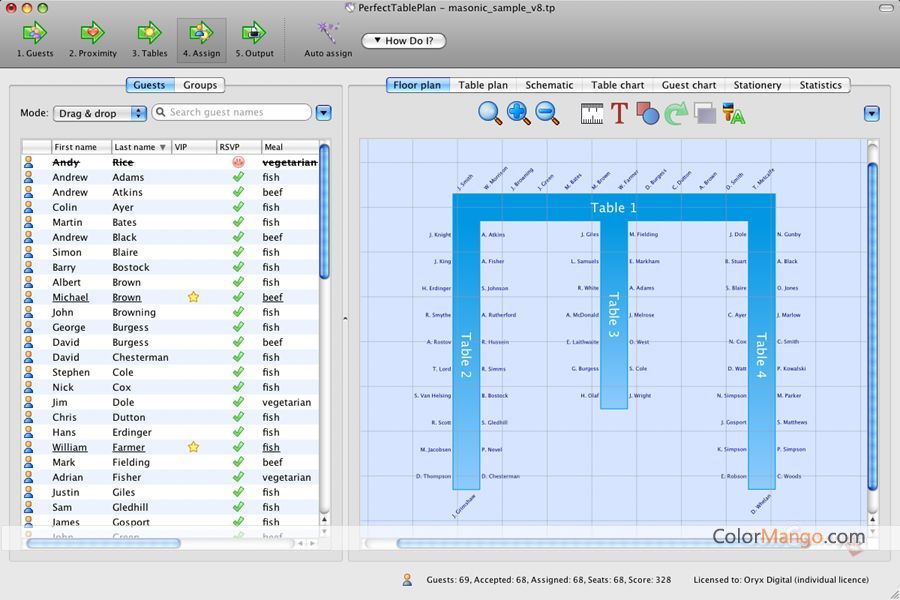Screen dimensions: 900x600
Task: Open the 2. Proximity step
Action: pos(92,33)
